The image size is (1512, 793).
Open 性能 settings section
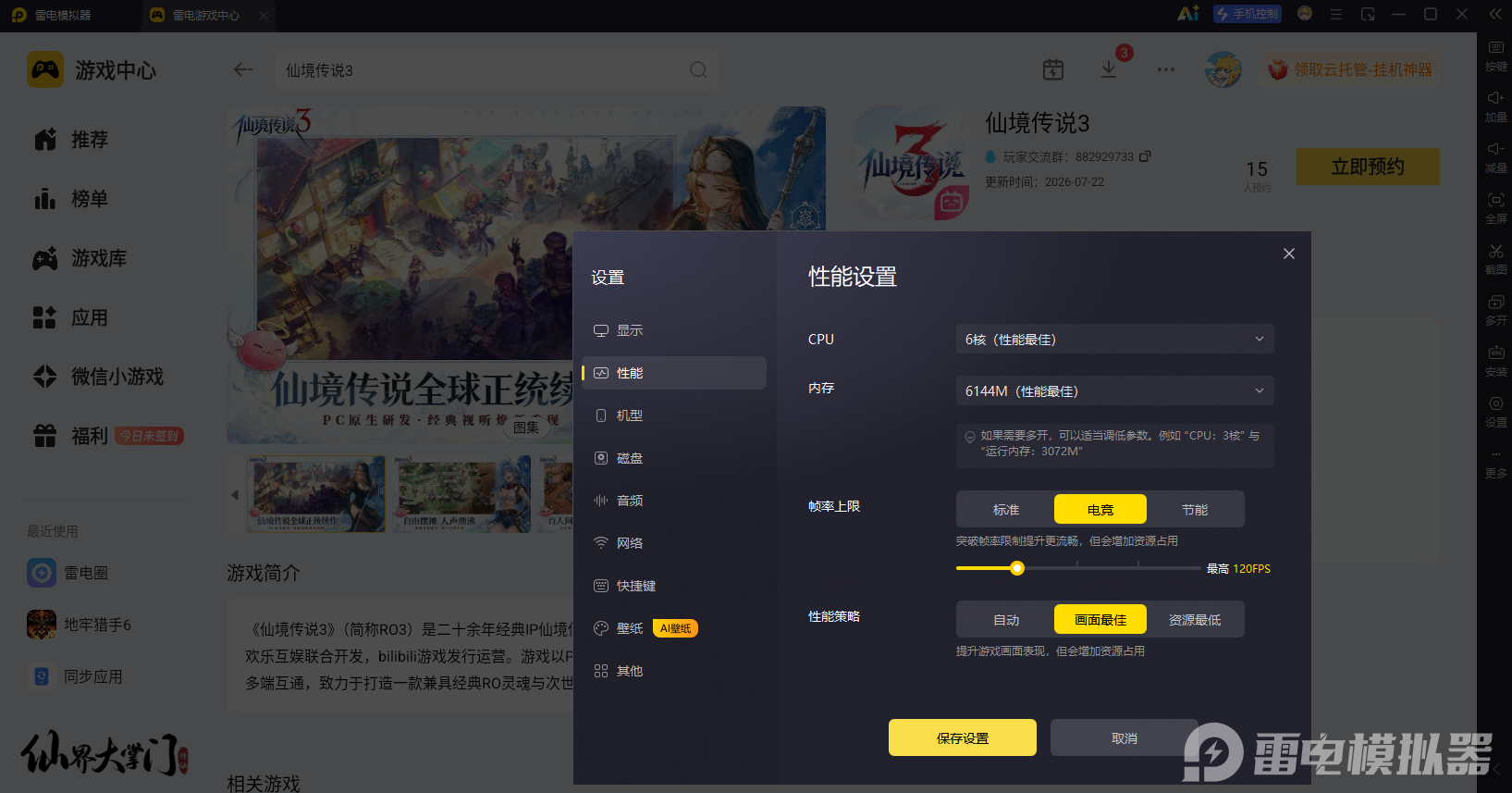coord(674,373)
